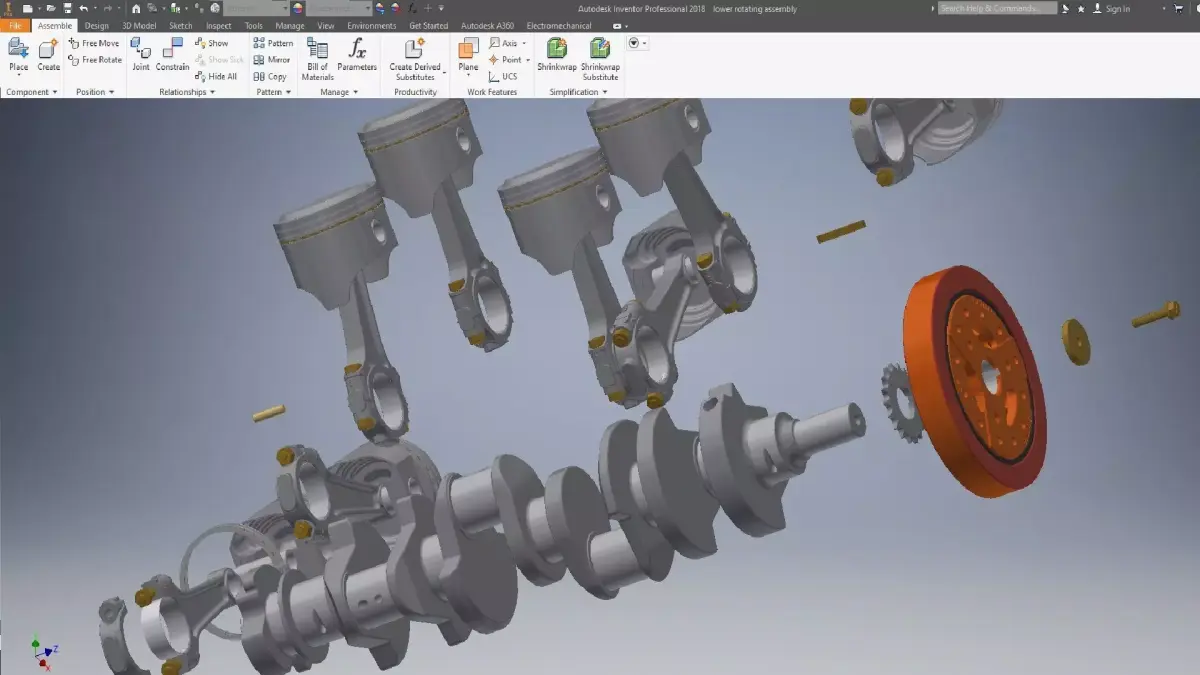Activate the Joint tool

point(141,56)
